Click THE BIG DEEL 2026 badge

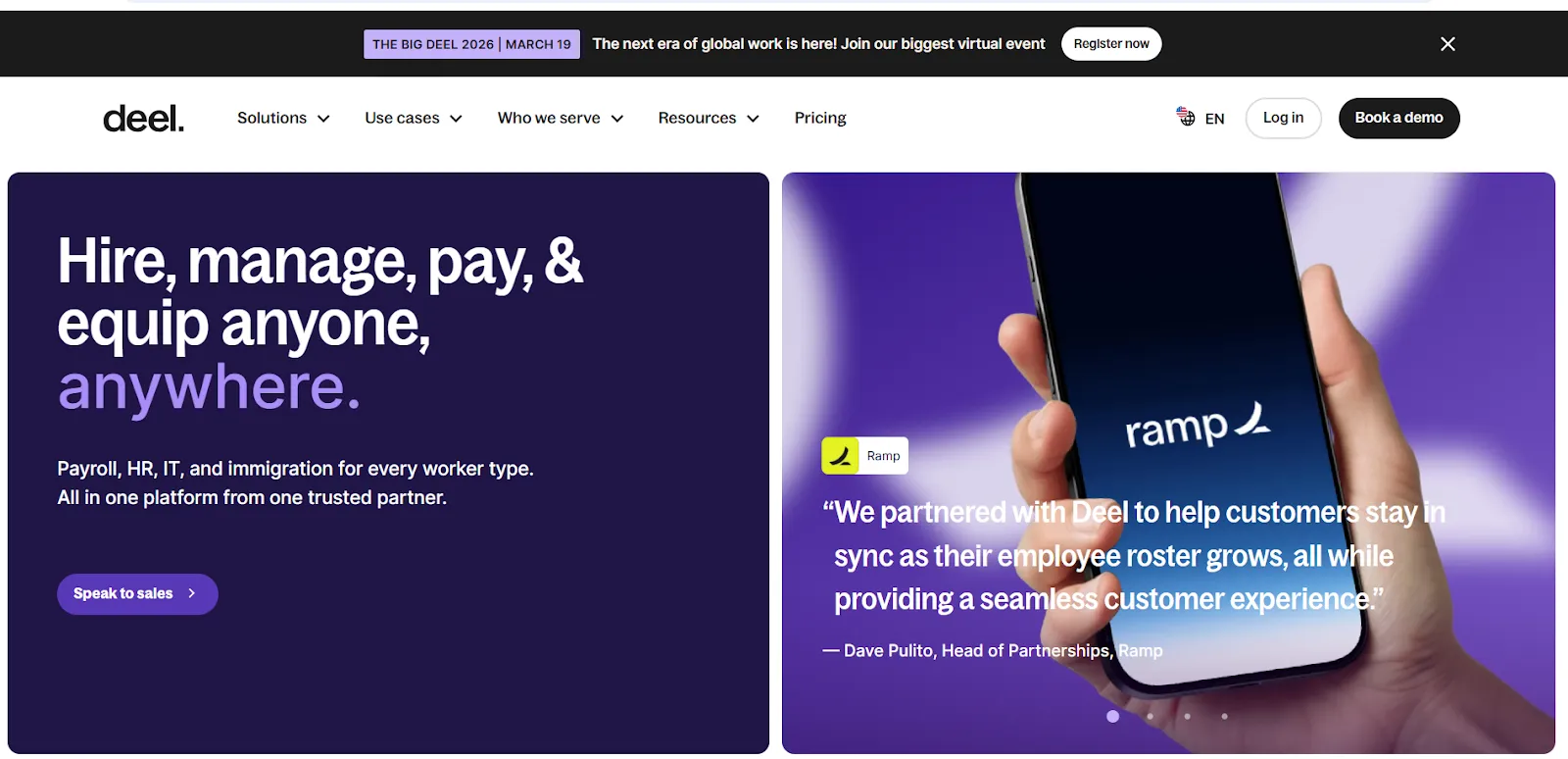471,44
